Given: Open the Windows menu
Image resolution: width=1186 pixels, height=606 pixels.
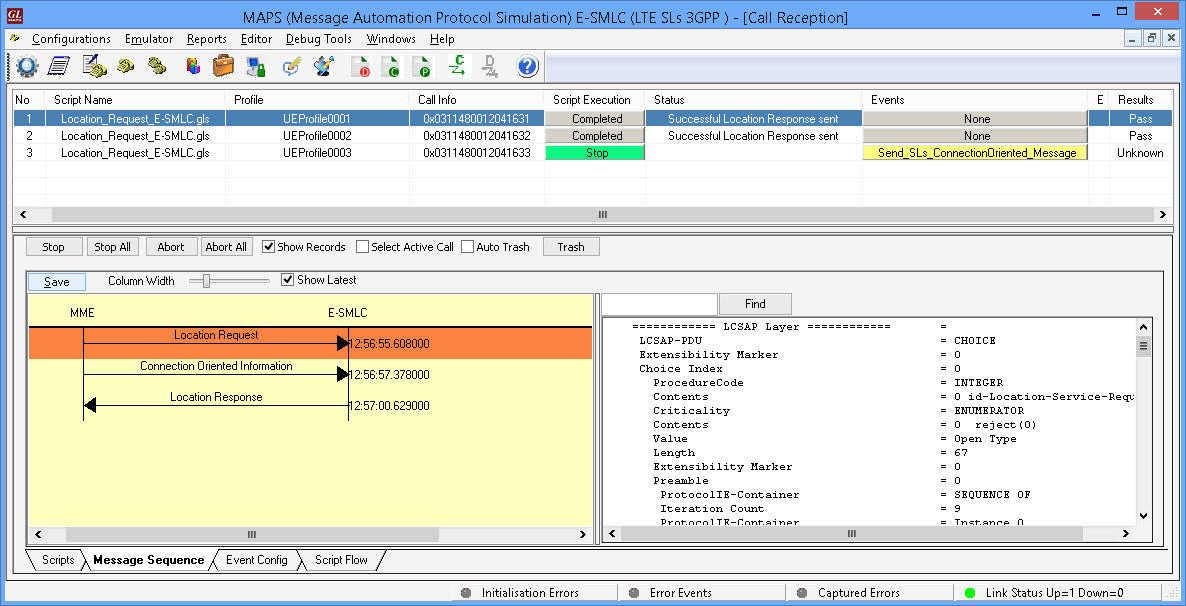Looking at the screenshot, I should 391,39.
